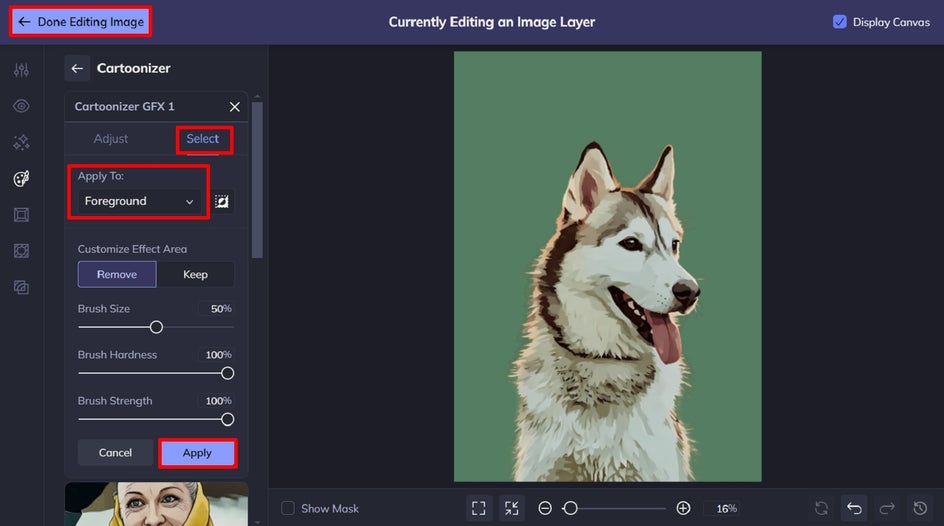Click the zoom level slider handle
The height and width of the screenshot is (526, 944).
[x=570, y=509]
